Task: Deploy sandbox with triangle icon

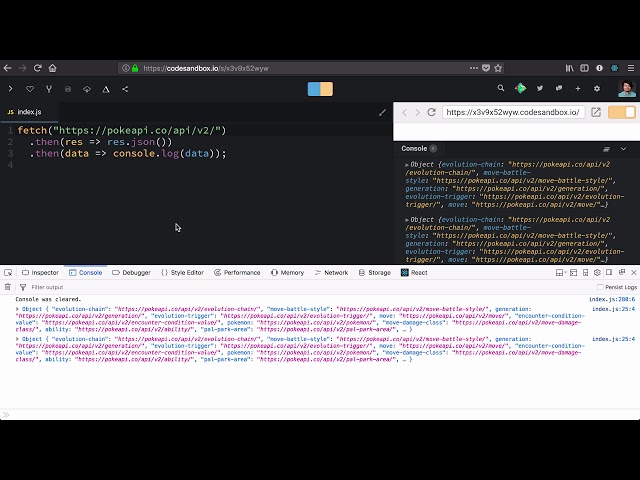Action: pos(106,89)
